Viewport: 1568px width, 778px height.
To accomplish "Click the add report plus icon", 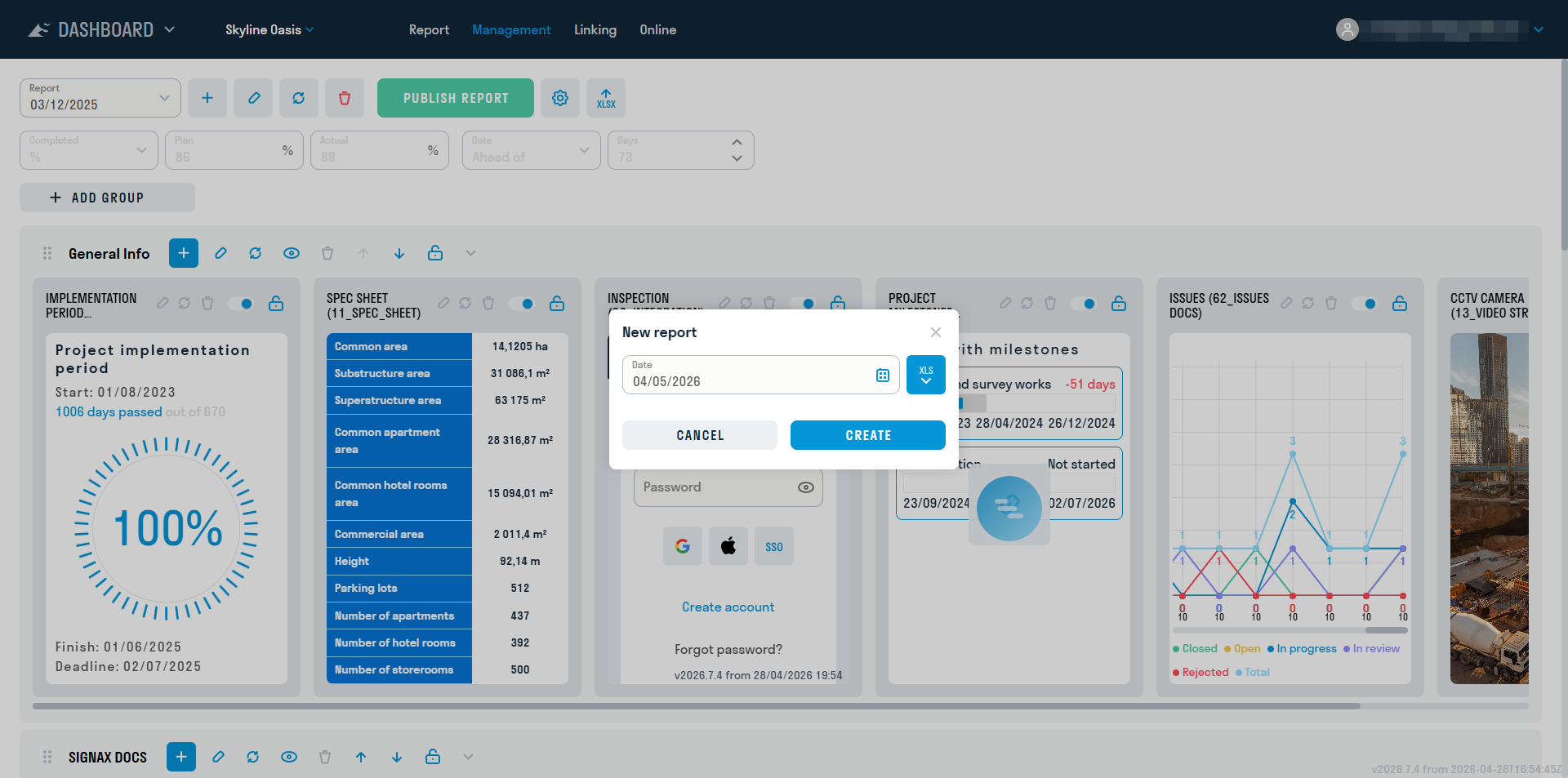I will coord(207,98).
